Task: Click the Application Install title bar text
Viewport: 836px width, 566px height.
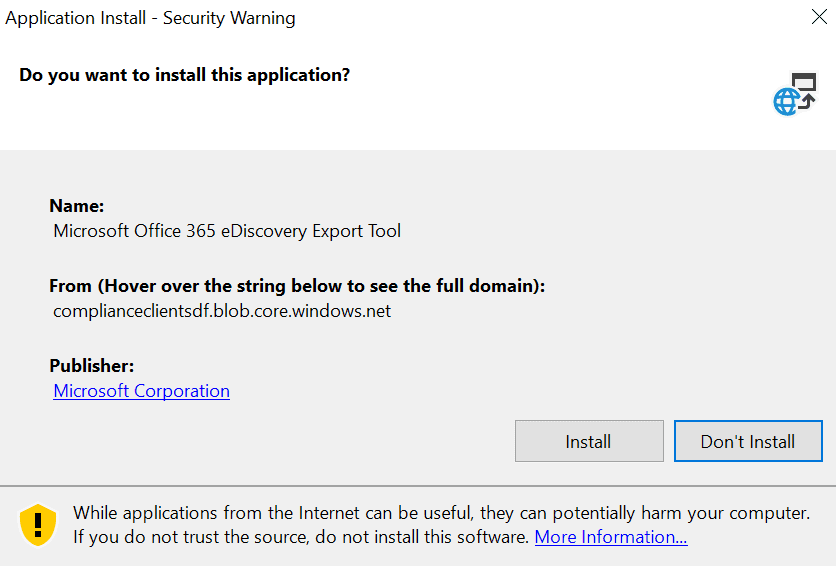Action: click(150, 18)
